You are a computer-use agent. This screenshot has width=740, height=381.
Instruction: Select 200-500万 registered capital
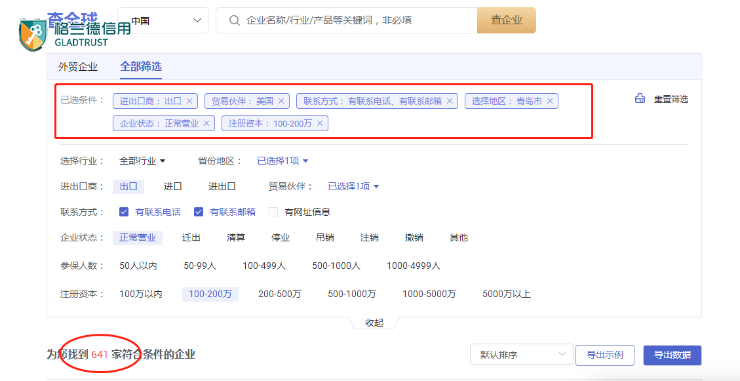[280, 294]
